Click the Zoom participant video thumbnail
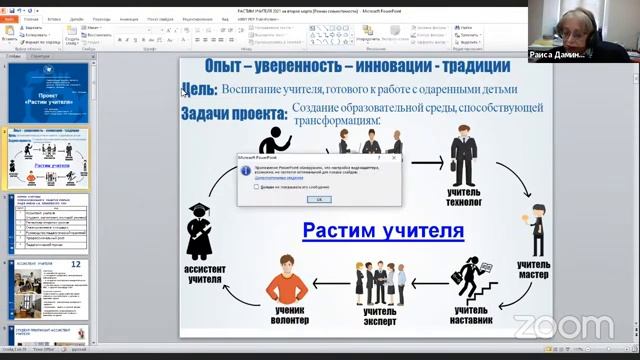Image resolution: width=640 pixels, height=360 pixels. (x=584, y=31)
